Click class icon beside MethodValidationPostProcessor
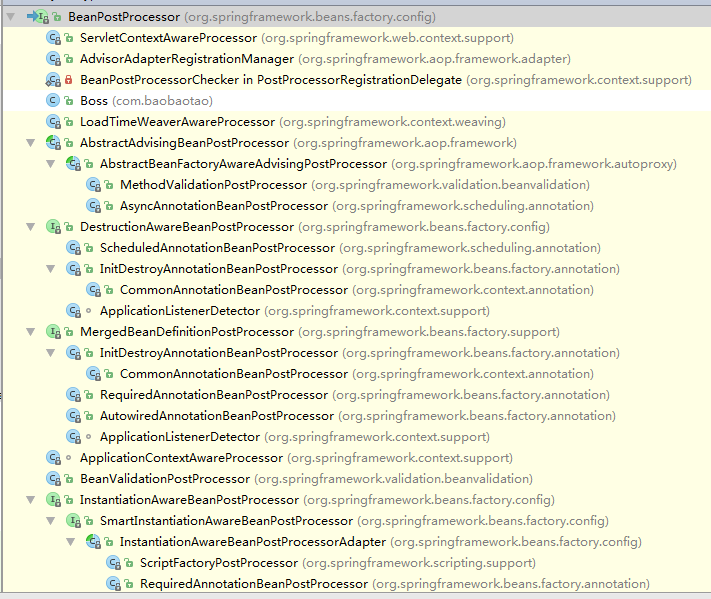 click(x=93, y=185)
